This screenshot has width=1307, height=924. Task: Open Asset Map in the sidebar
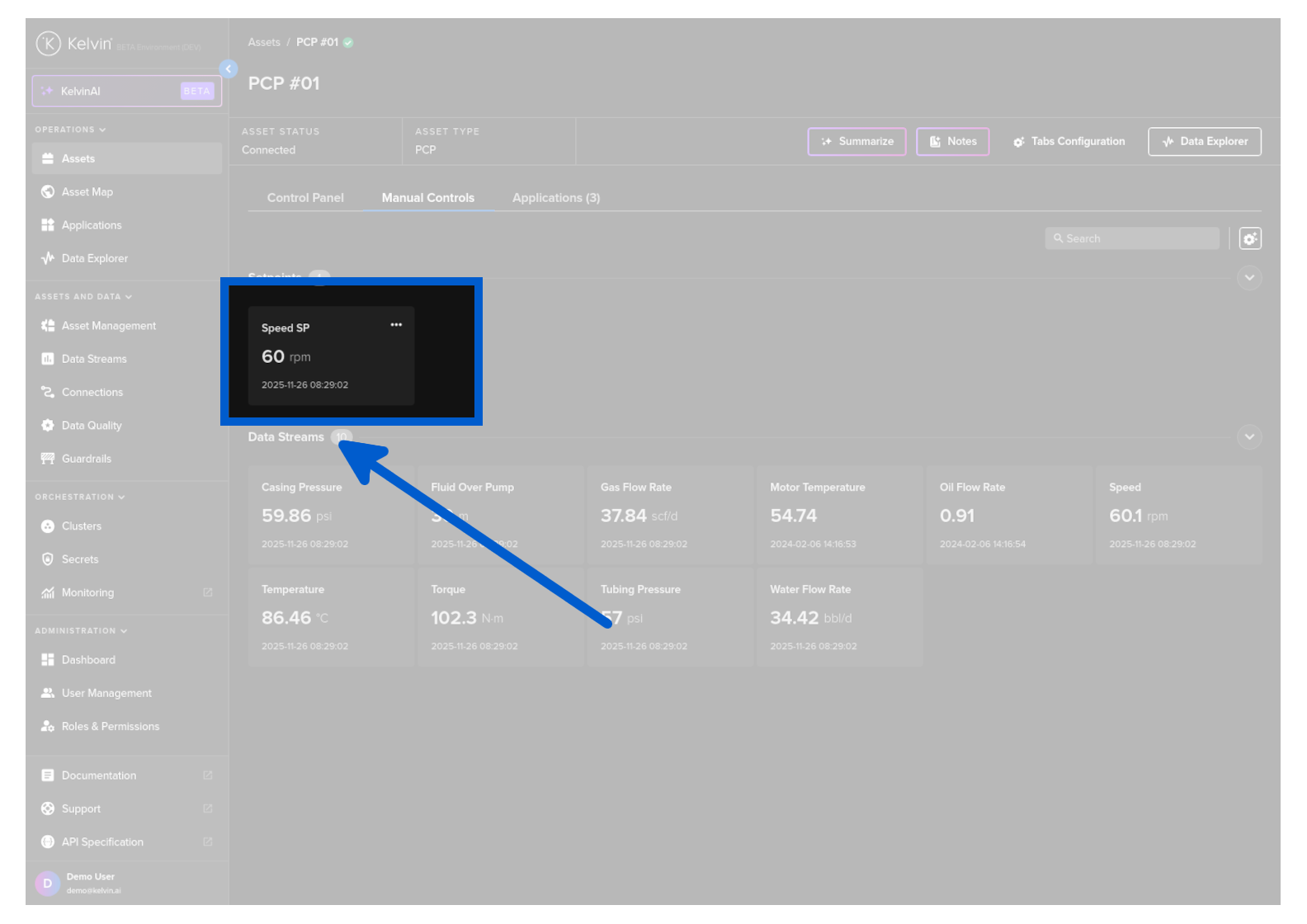87,192
